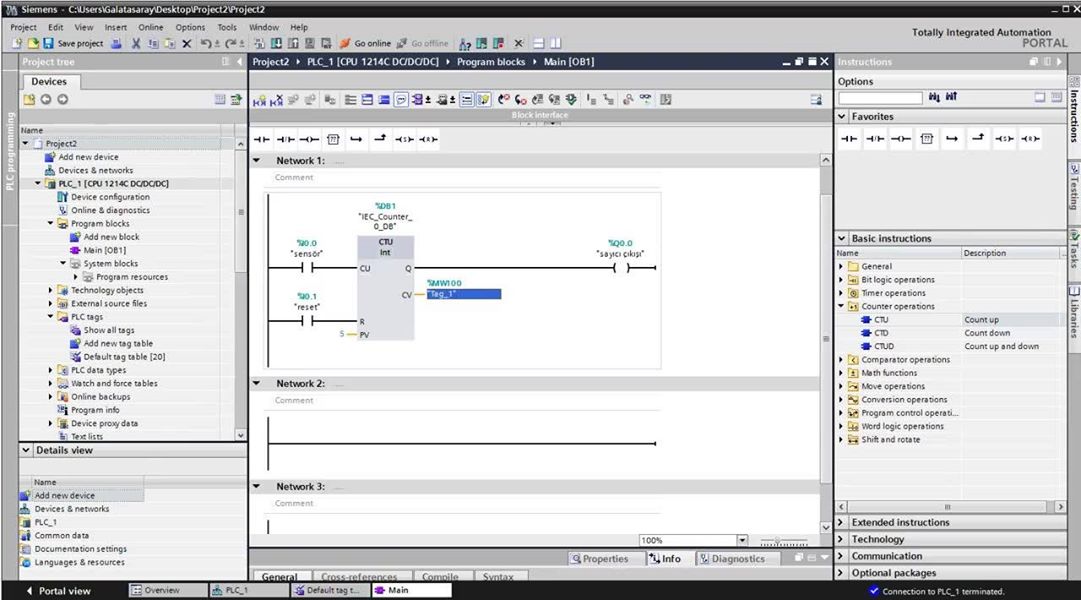The image size is (1081, 600).
Task: Select the "sensör" contact in Network 1
Action: click(307, 268)
